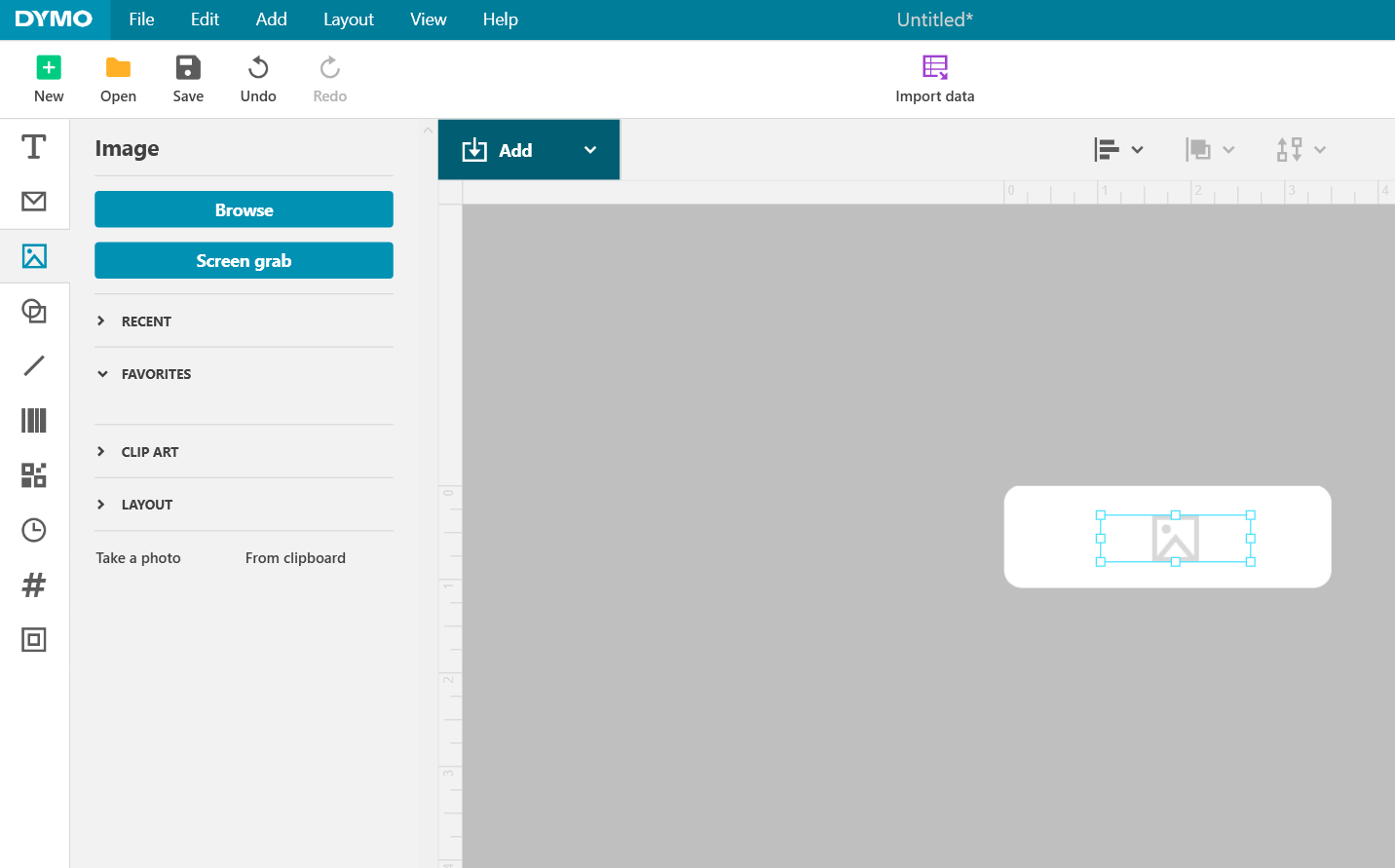Viewport: 1395px width, 868px height.
Task: Pick the Line tool
Action: pyautogui.click(x=34, y=365)
